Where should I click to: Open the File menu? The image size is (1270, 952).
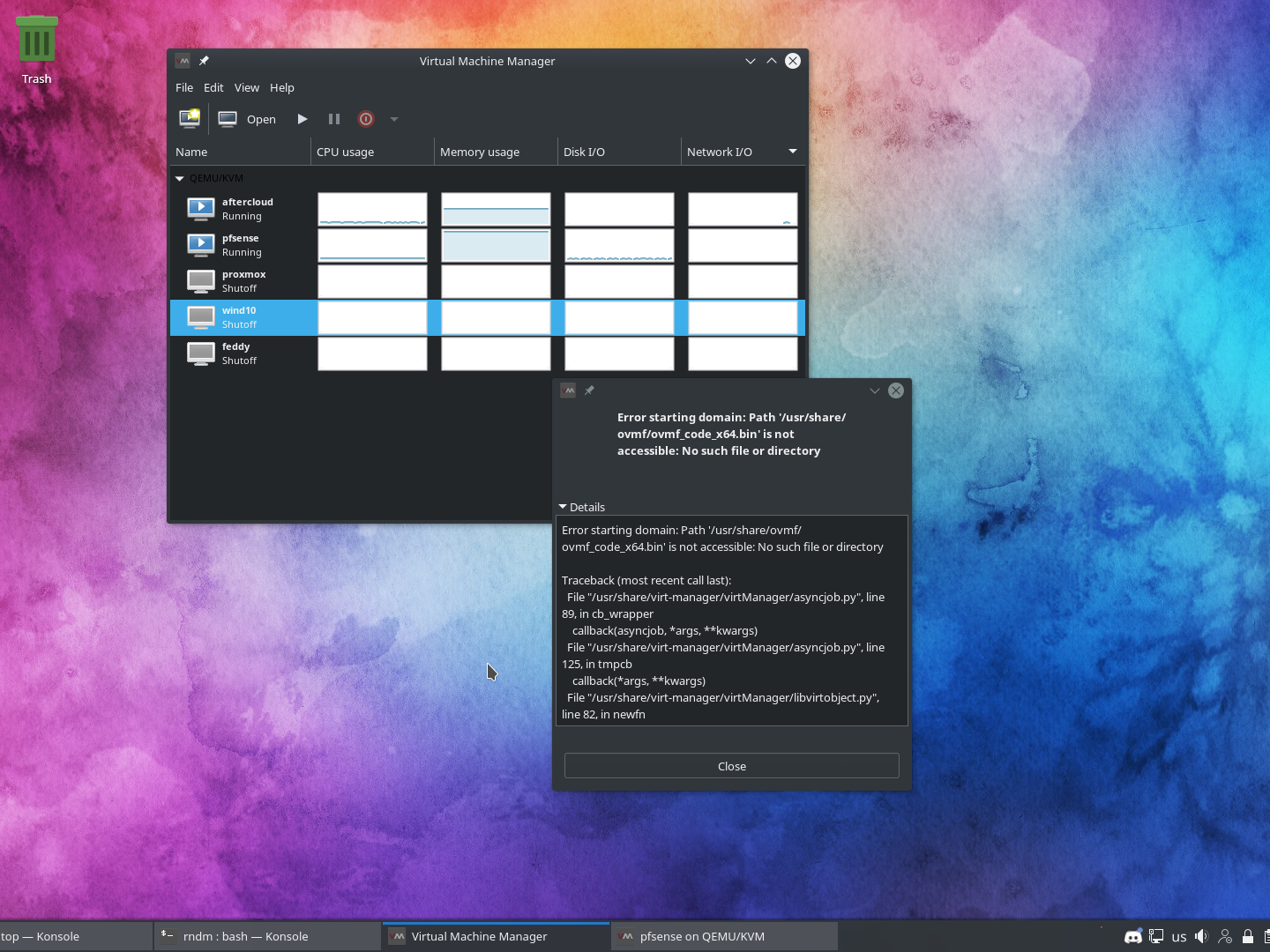(x=184, y=87)
